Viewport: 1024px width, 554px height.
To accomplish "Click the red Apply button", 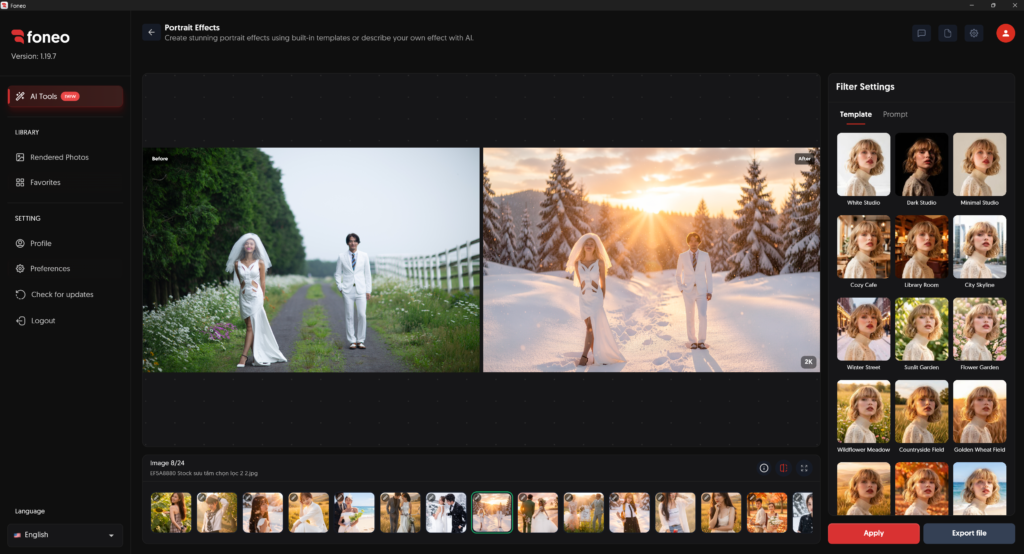I will click(x=874, y=533).
